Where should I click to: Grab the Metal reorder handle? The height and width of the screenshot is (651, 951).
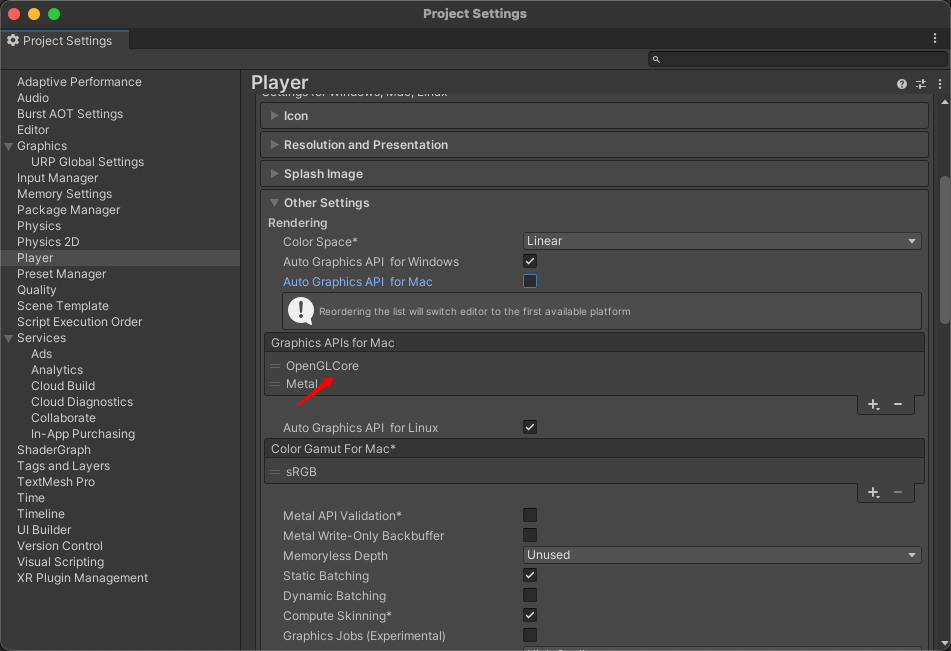[x=275, y=384]
